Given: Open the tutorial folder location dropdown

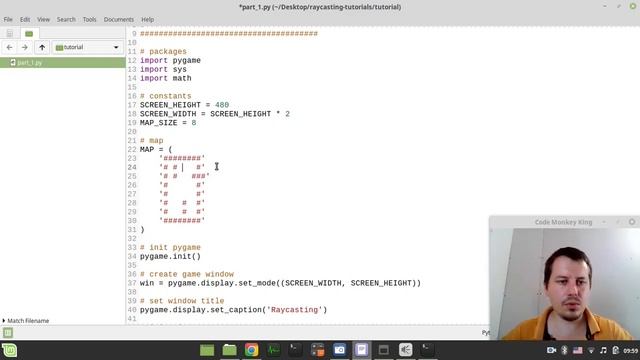Looking at the screenshot, I should (87, 47).
